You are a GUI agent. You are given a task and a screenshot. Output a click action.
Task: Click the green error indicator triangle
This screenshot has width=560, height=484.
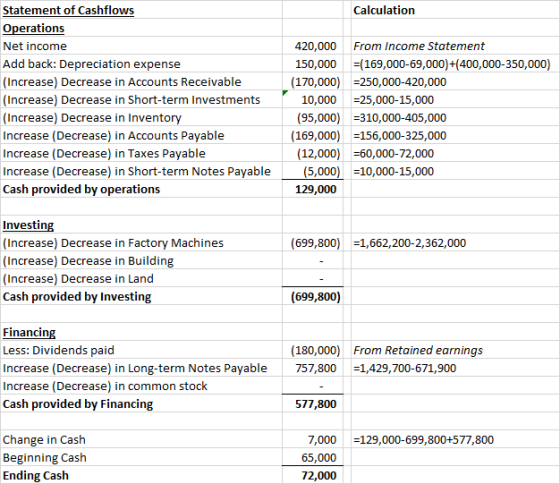[x=285, y=93]
